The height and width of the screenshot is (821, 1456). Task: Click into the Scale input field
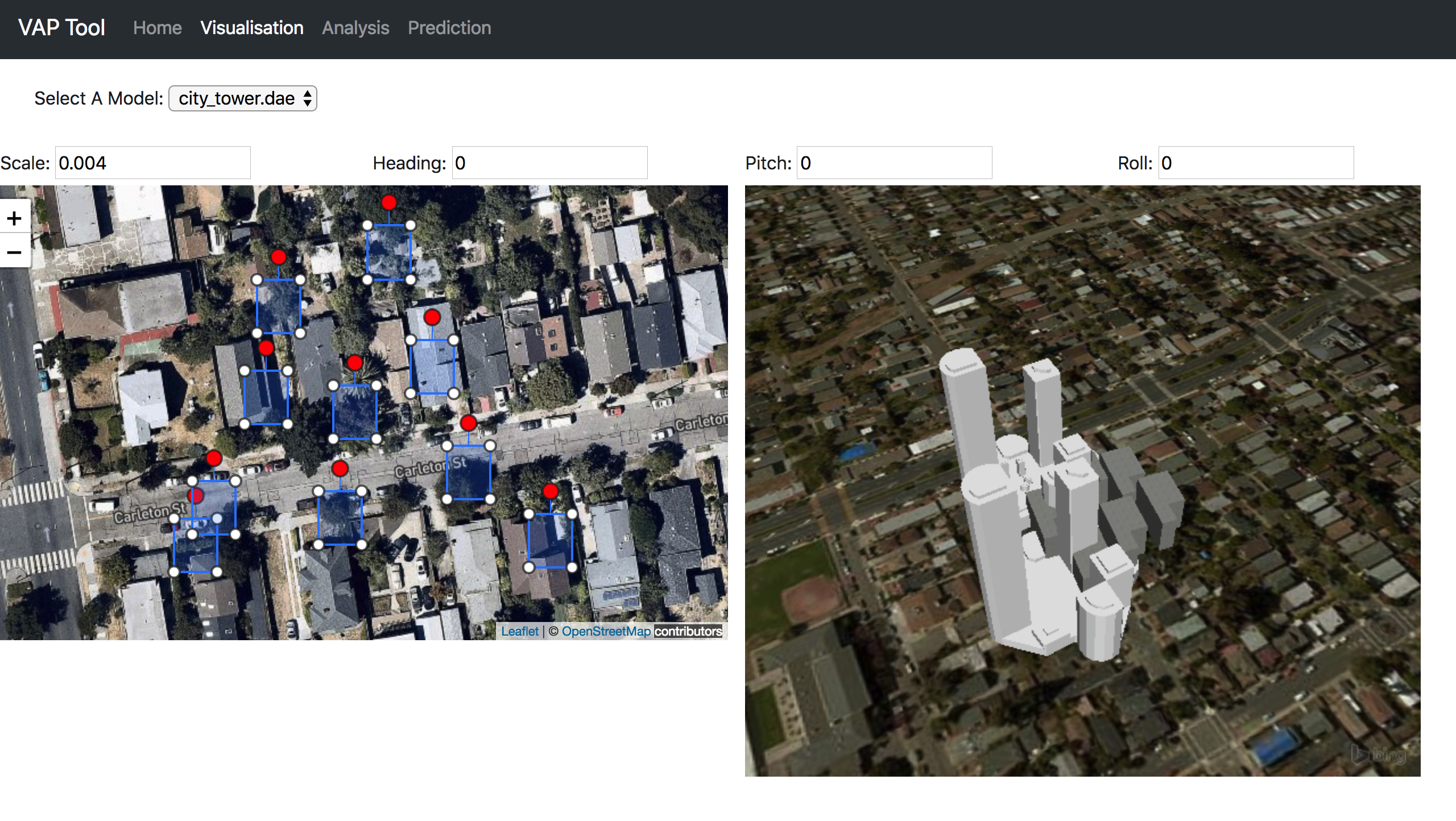(152, 163)
